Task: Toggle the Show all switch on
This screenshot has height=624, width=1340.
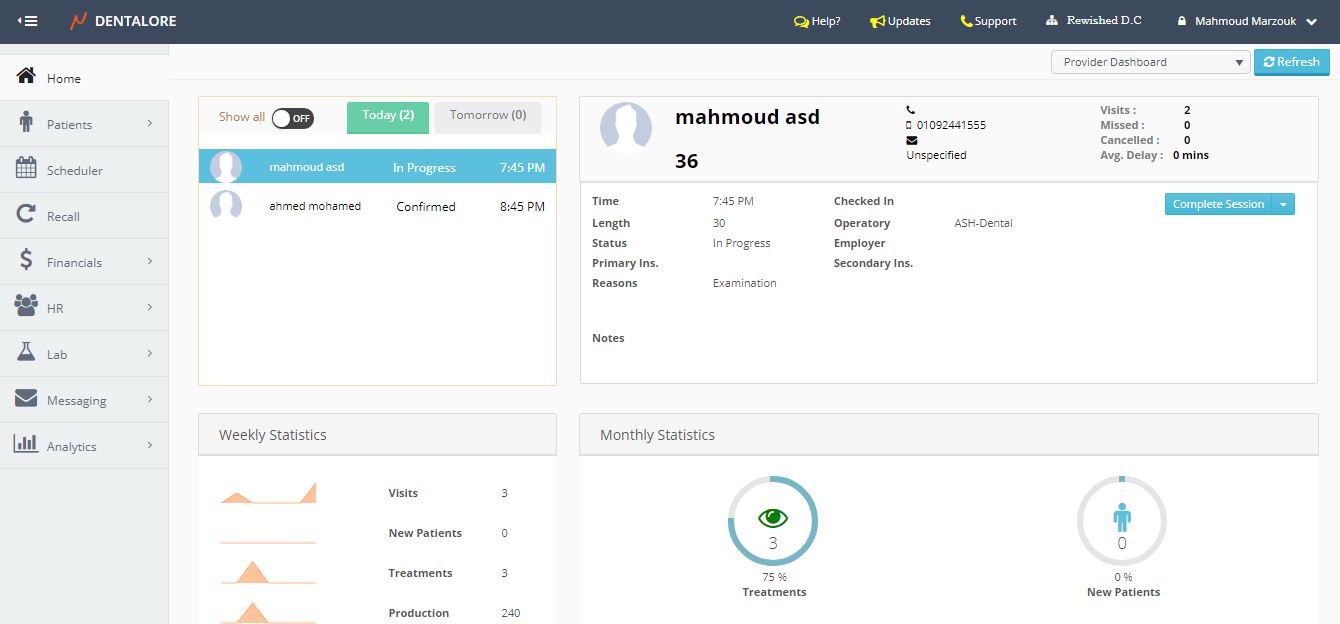Action: (292, 118)
